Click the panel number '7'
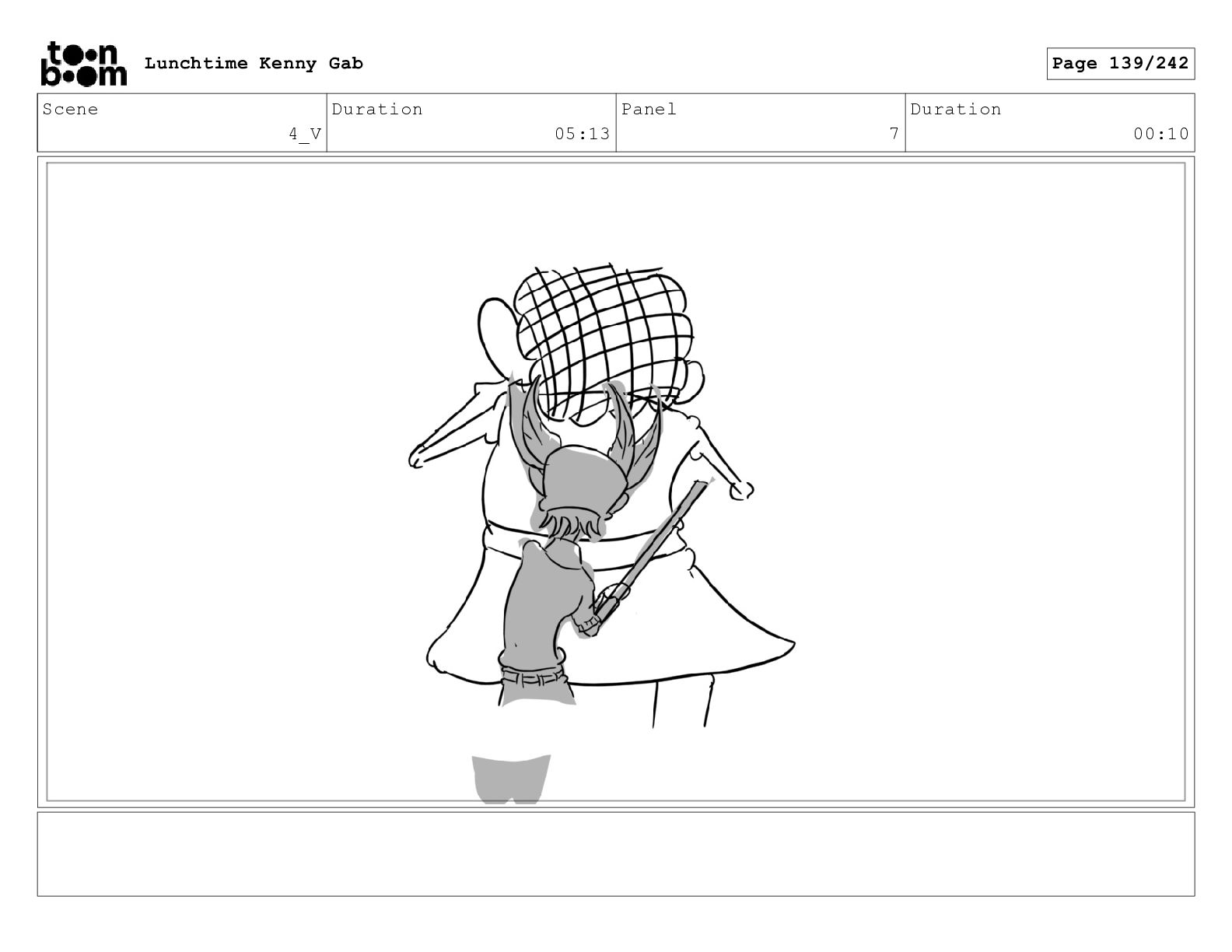Viewport: 1232px width, 952px height. tap(894, 135)
